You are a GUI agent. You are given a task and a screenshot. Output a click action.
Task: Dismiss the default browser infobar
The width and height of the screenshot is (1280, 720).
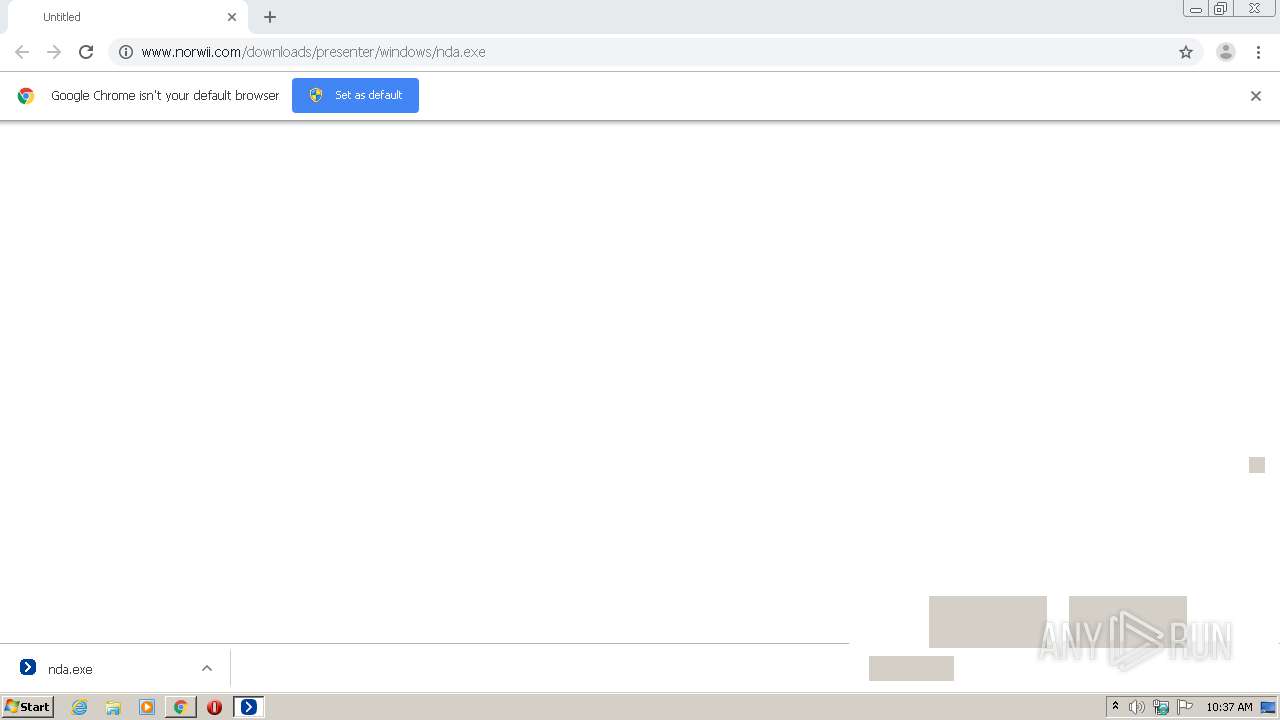[x=1256, y=96]
